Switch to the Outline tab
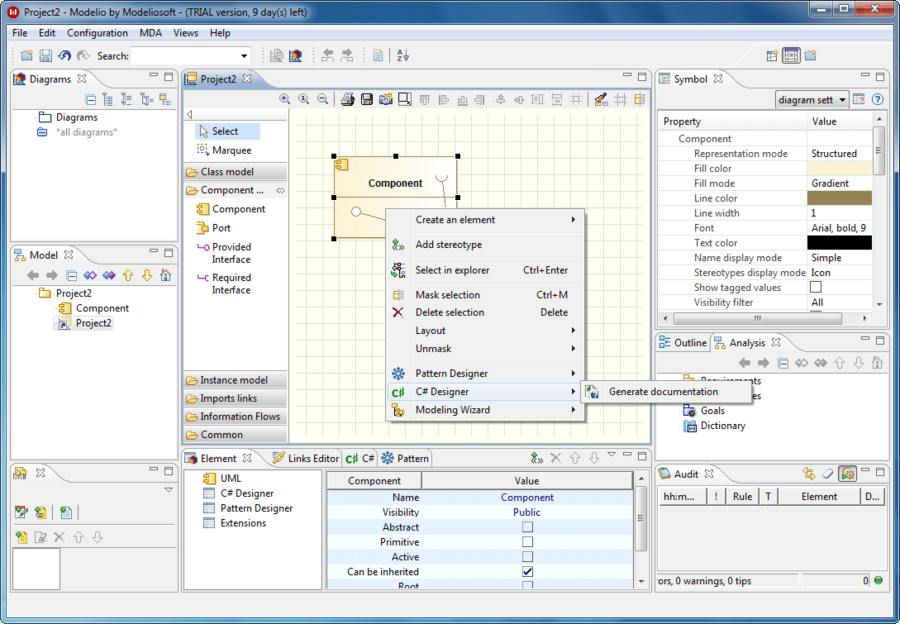The width and height of the screenshot is (900, 624). click(x=683, y=343)
